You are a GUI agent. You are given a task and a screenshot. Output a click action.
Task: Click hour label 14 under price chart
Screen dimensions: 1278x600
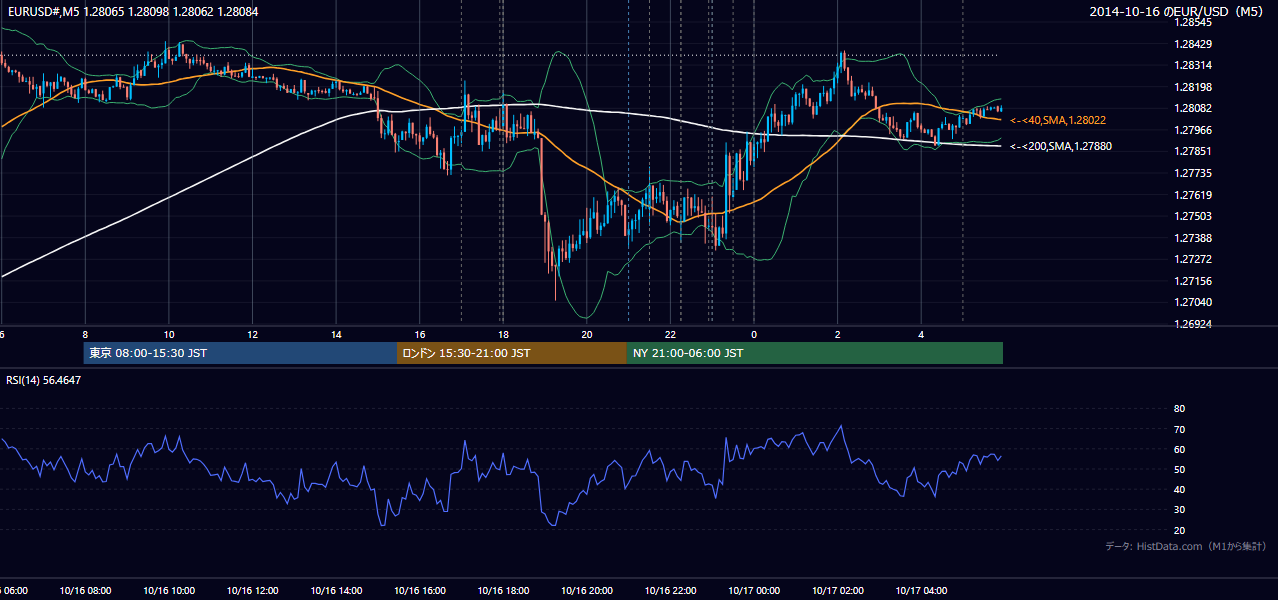(336, 335)
